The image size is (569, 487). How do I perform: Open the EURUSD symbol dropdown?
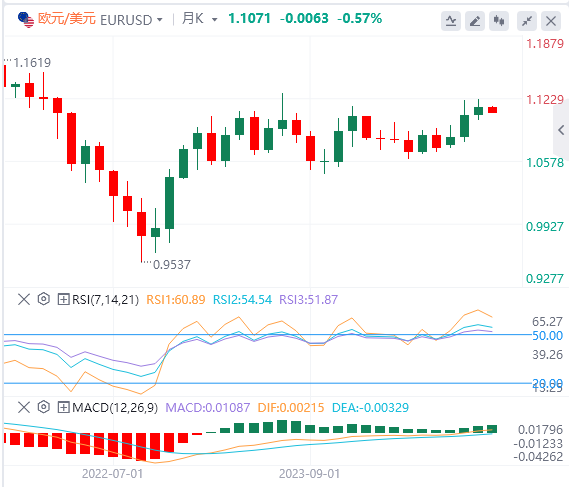coord(160,20)
